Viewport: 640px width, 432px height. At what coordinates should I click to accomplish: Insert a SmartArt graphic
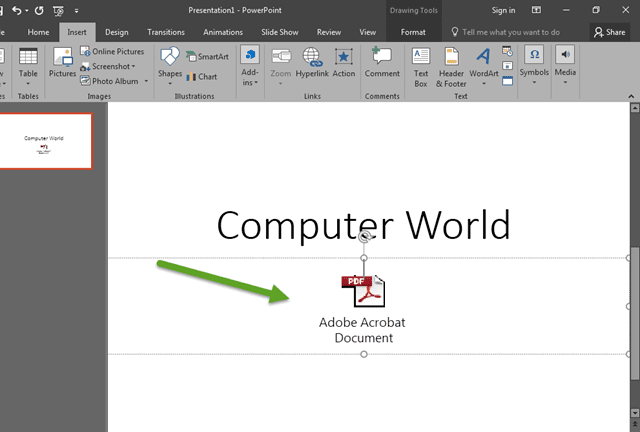tap(207, 56)
